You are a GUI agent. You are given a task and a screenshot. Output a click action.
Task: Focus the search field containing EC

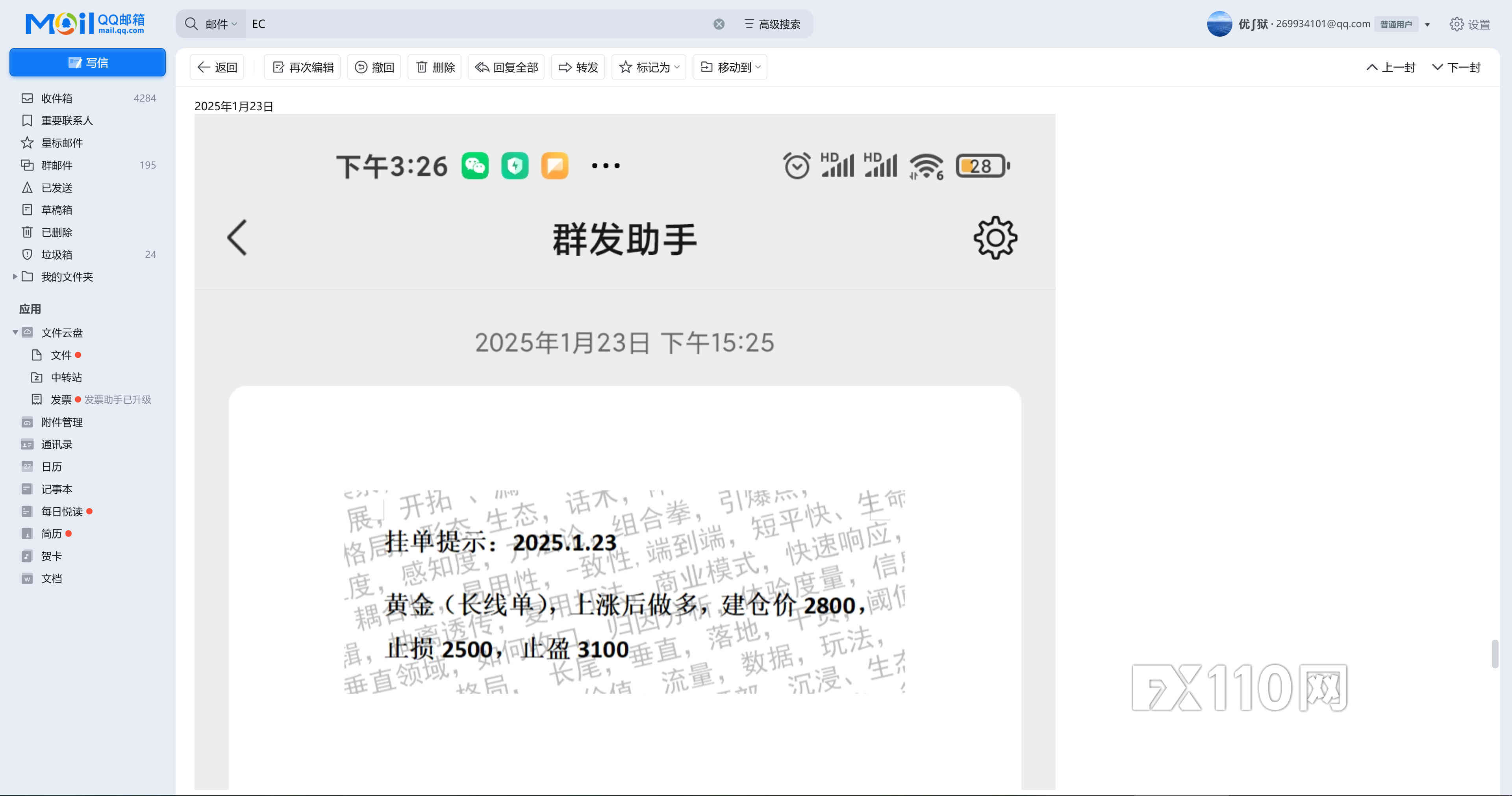(x=478, y=24)
